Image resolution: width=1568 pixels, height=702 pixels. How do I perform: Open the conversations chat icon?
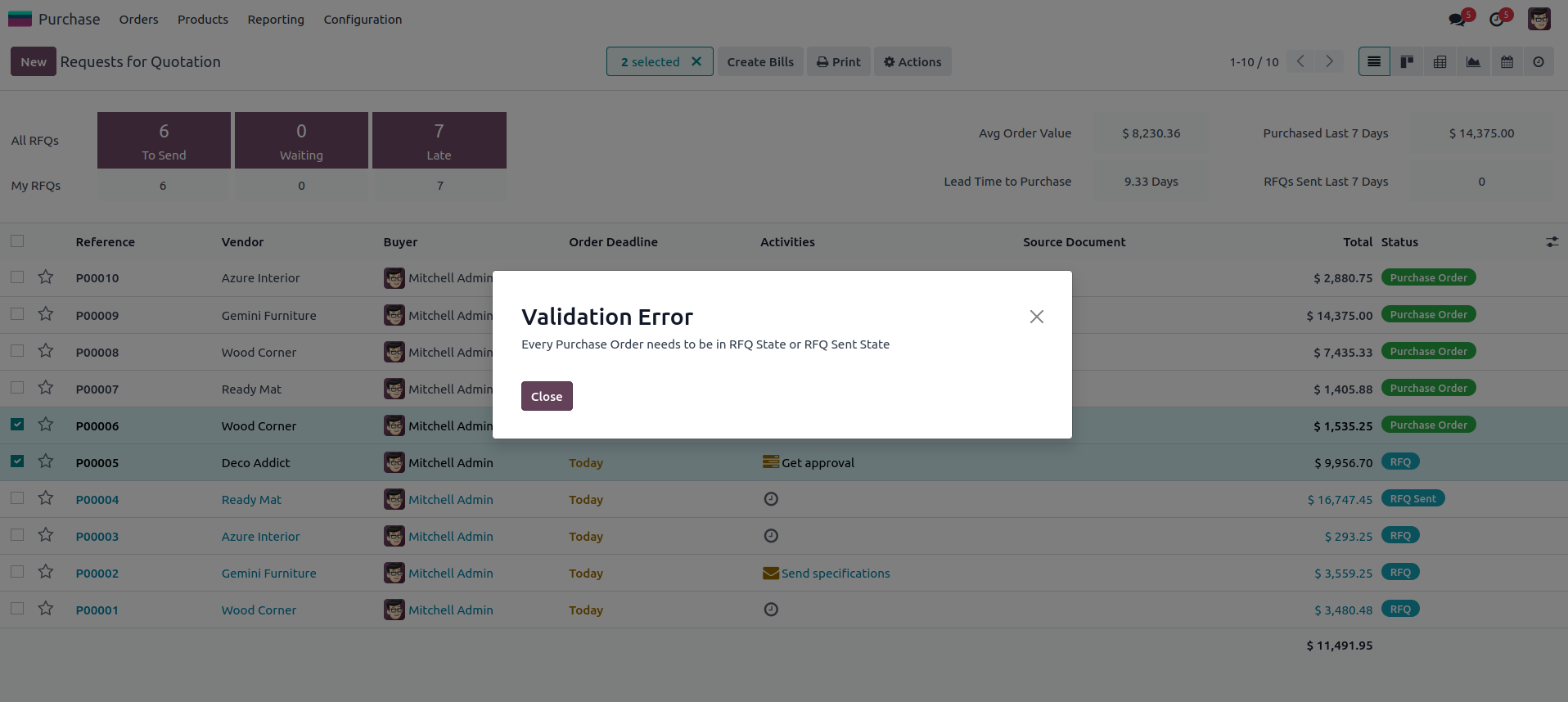click(1457, 19)
